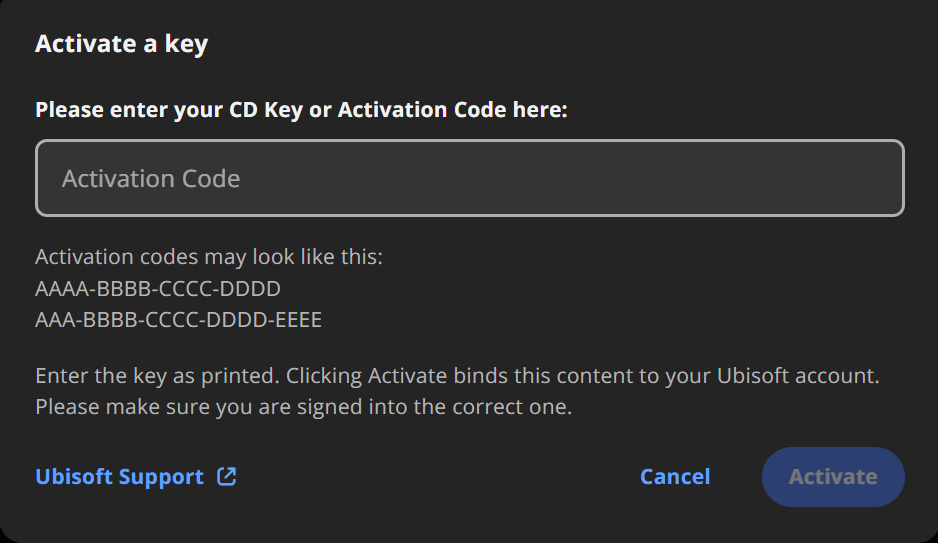Click the AAA-BBBB-CCCC-DDDD-EEEE example code
This screenshot has width=938, height=543.
178,321
